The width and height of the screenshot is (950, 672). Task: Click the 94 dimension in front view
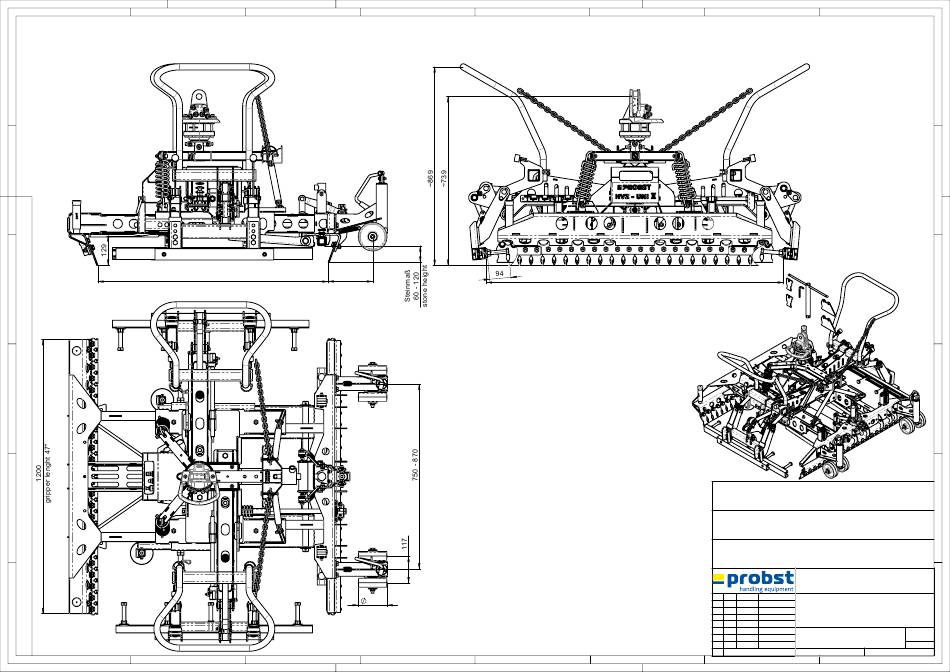click(x=499, y=272)
